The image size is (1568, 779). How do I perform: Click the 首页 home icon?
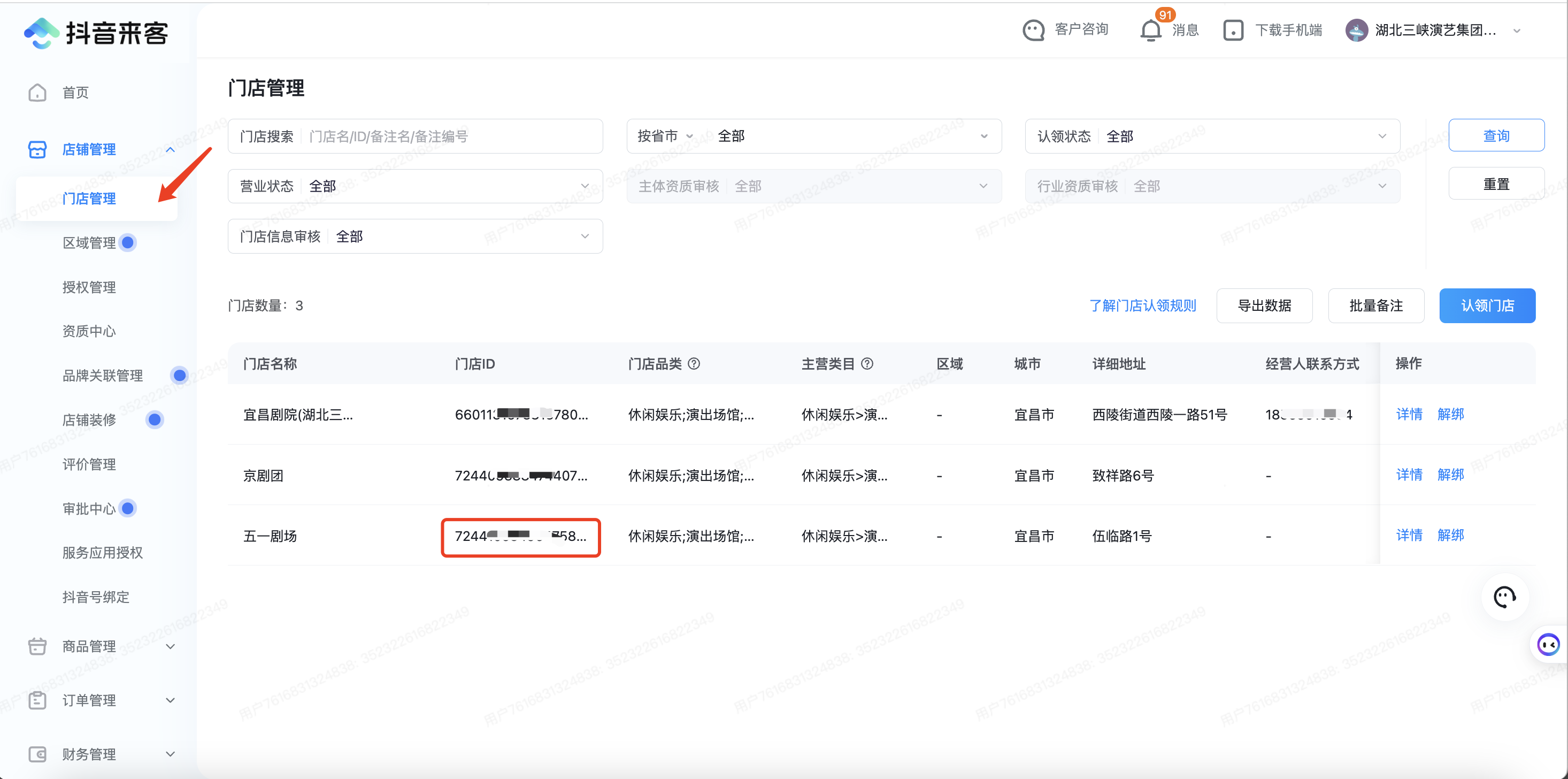[x=37, y=93]
